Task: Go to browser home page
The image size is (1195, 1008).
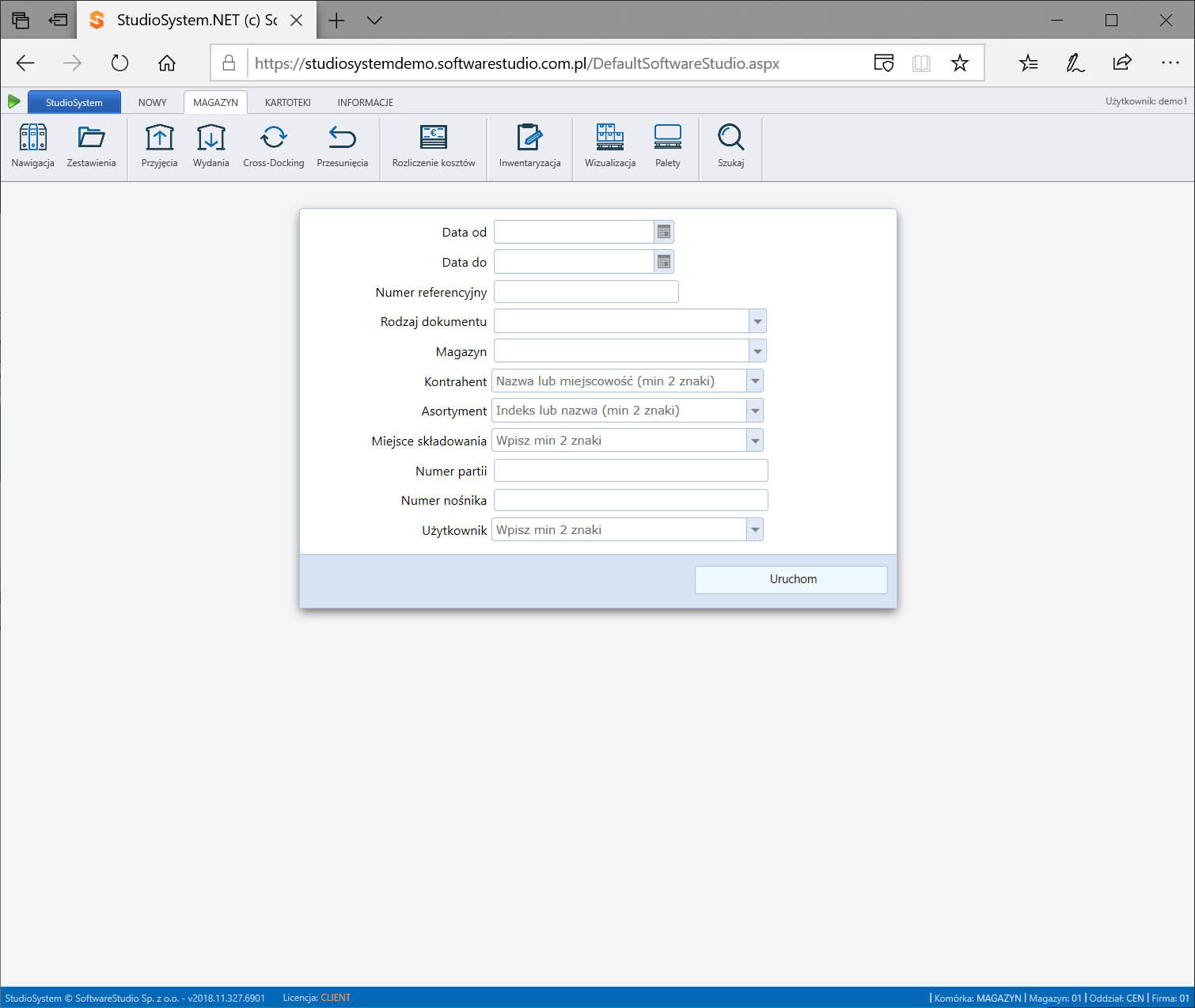Action: pyautogui.click(x=166, y=63)
